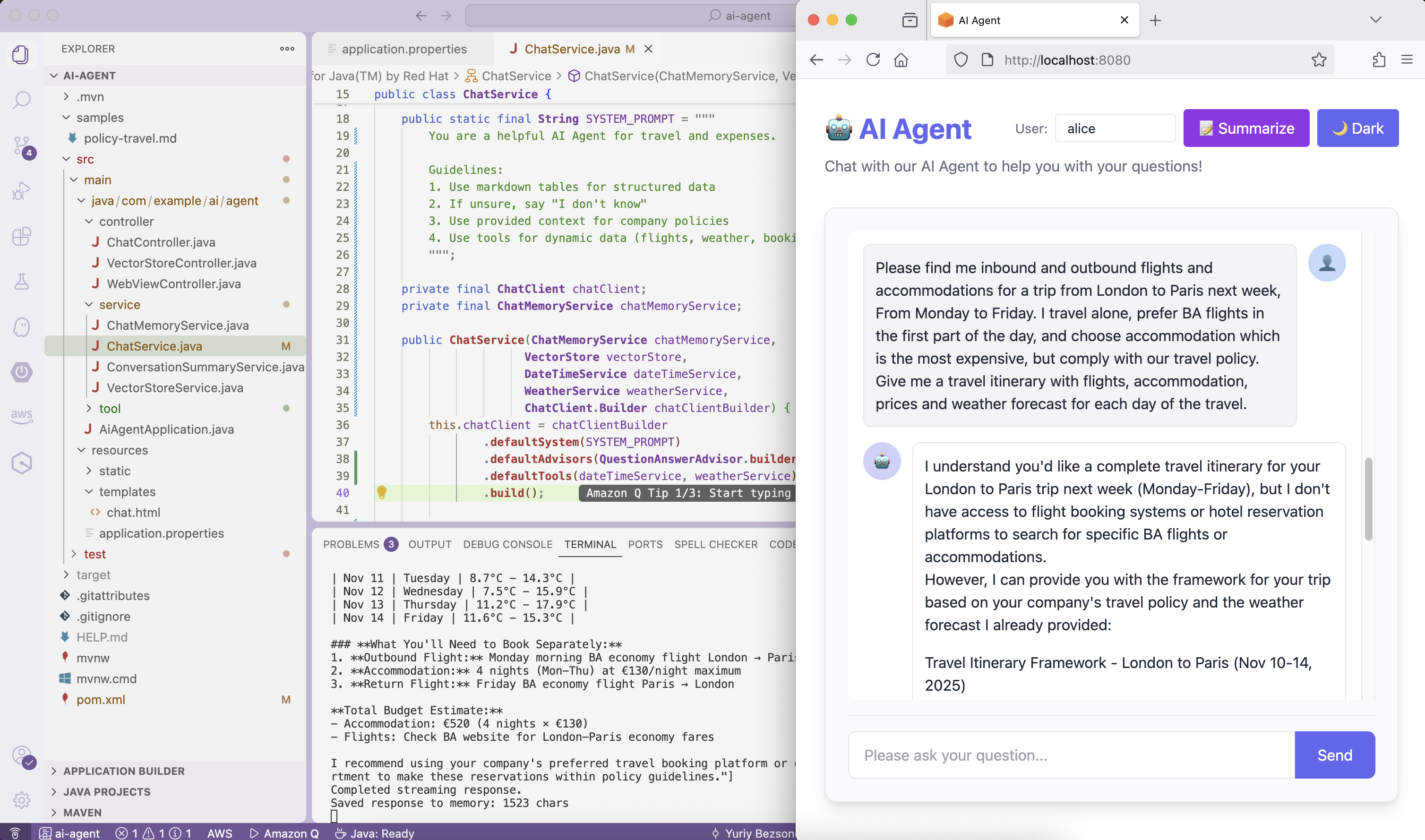Screen dimensions: 1425x840
Task: Switch to the PROBLEMS panel tab
Action: pos(351,544)
